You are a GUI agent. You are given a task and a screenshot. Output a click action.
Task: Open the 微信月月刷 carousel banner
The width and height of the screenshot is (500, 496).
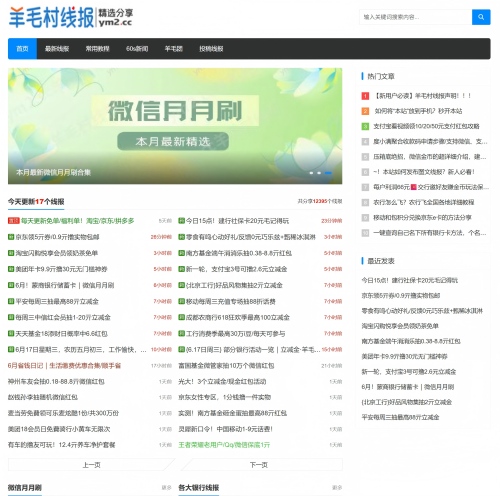[175, 126]
